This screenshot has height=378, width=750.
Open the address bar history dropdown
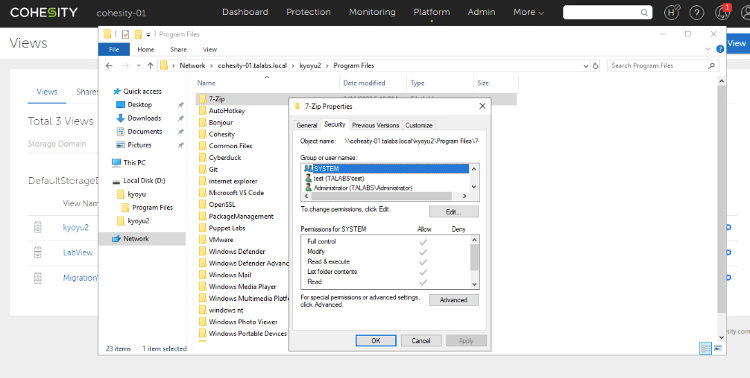tap(586, 66)
